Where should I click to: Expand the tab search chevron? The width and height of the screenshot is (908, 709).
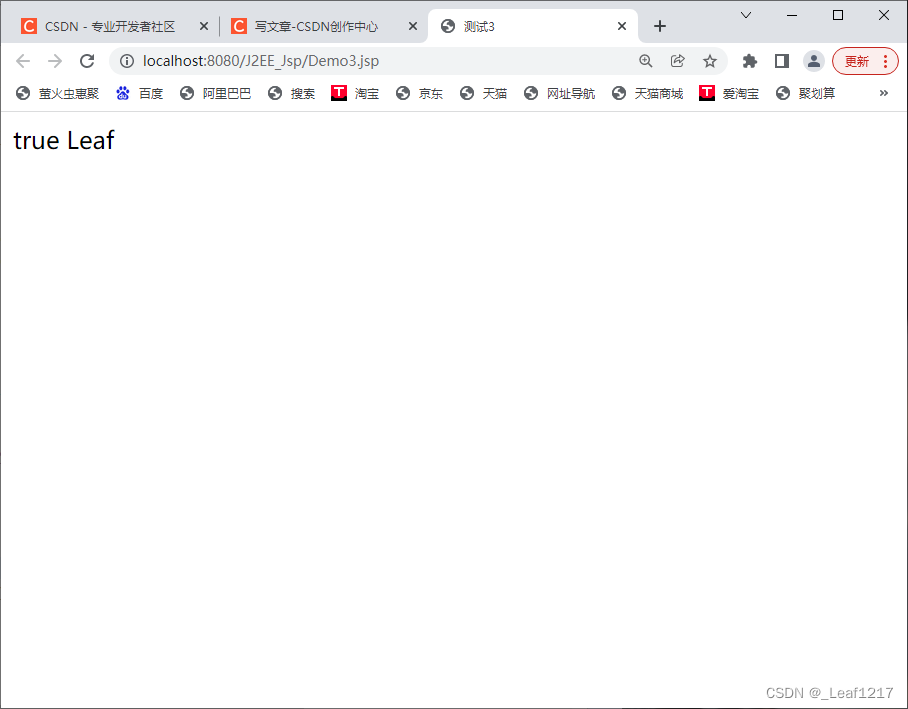[x=746, y=15]
